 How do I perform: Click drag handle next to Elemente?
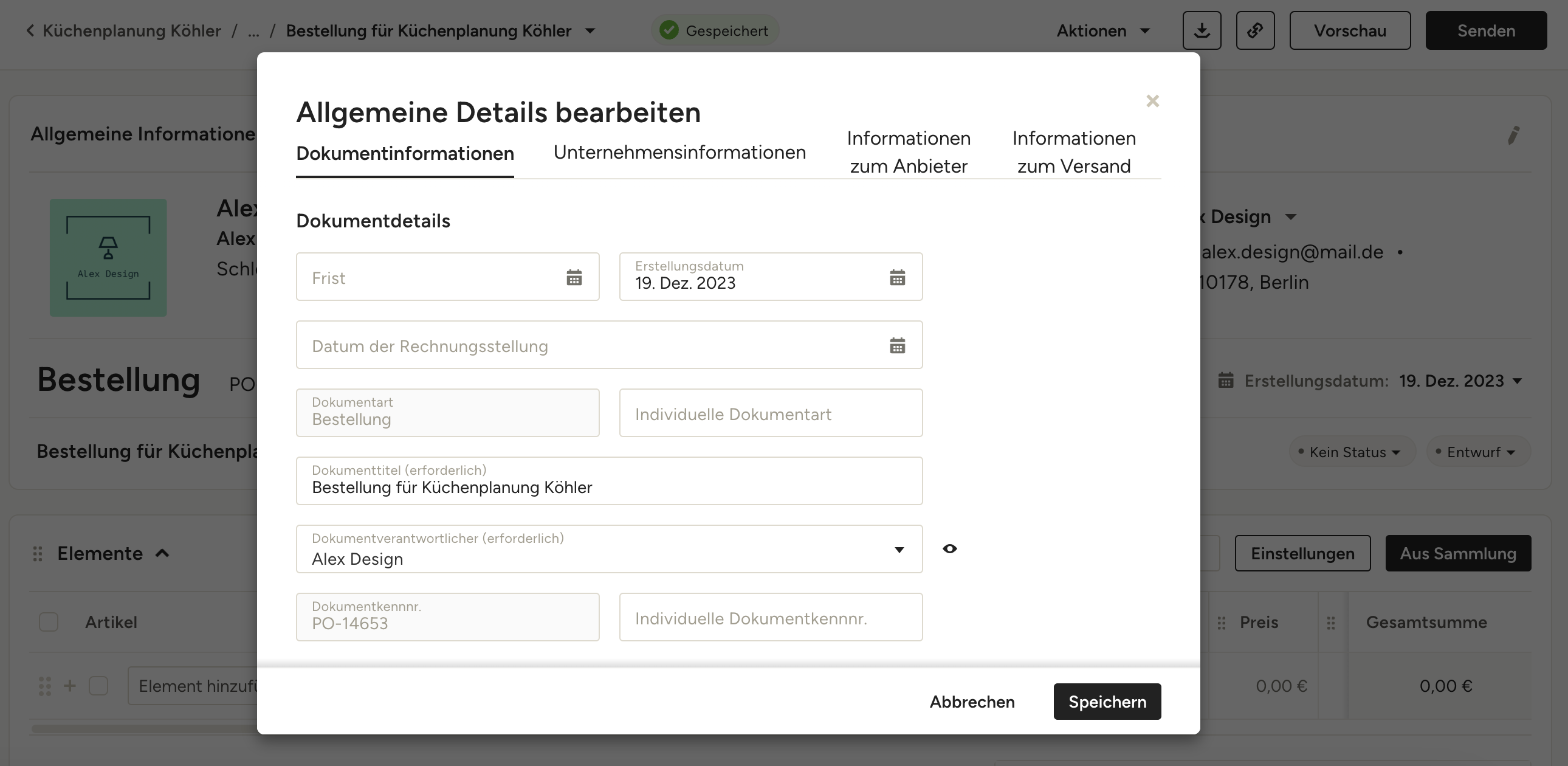[x=38, y=553]
